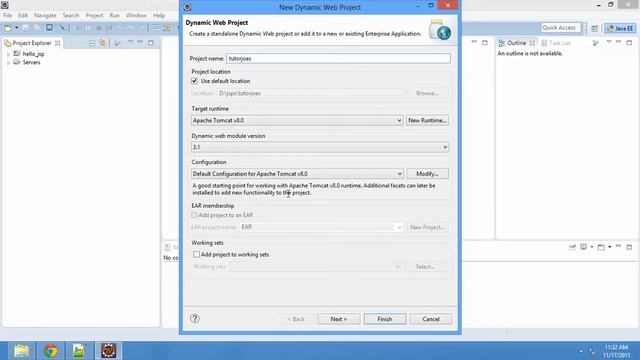
Task: Switch to Java EE perspective
Action: [620, 28]
